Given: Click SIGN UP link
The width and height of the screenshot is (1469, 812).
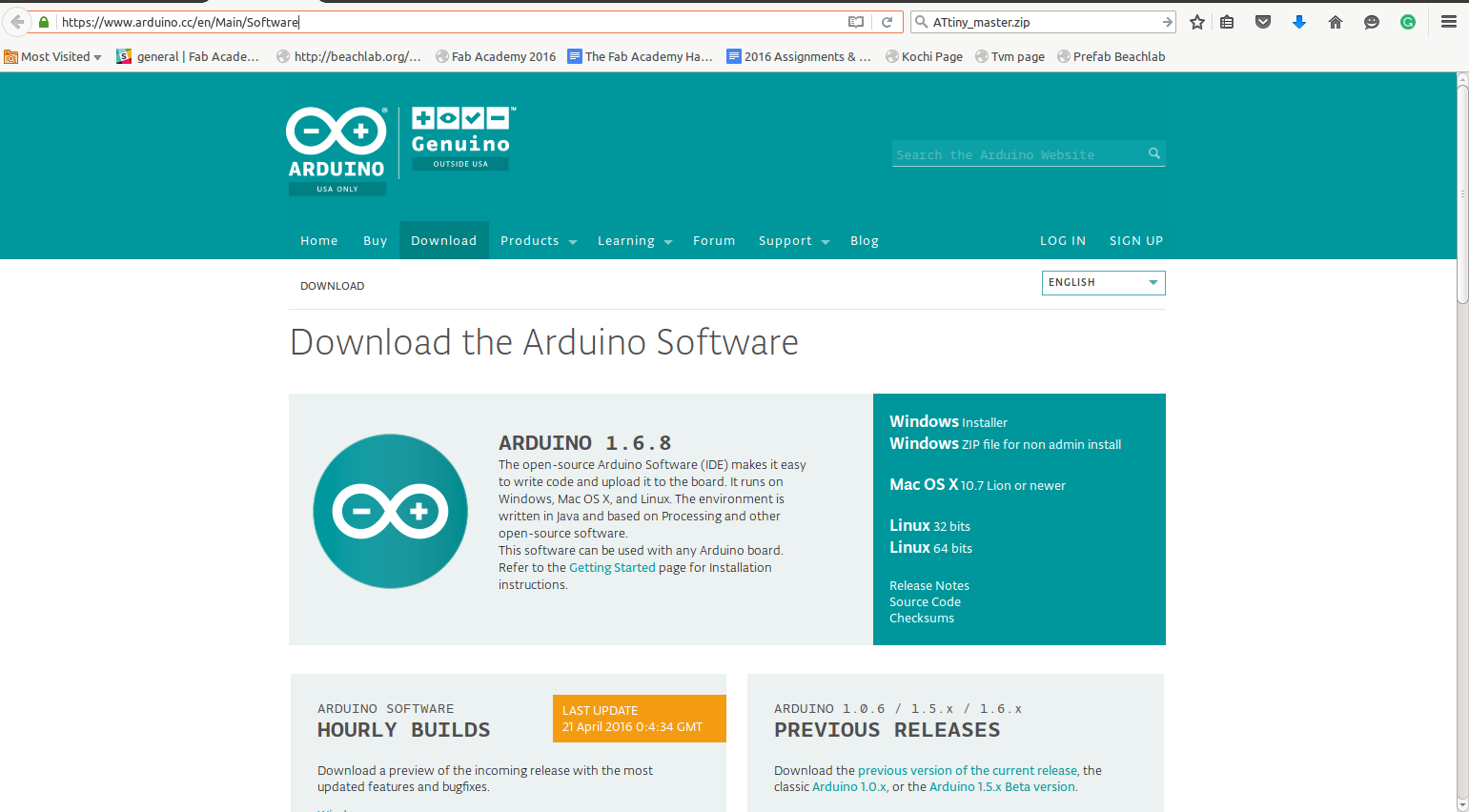Looking at the screenshot, I should coord(1136,240).
